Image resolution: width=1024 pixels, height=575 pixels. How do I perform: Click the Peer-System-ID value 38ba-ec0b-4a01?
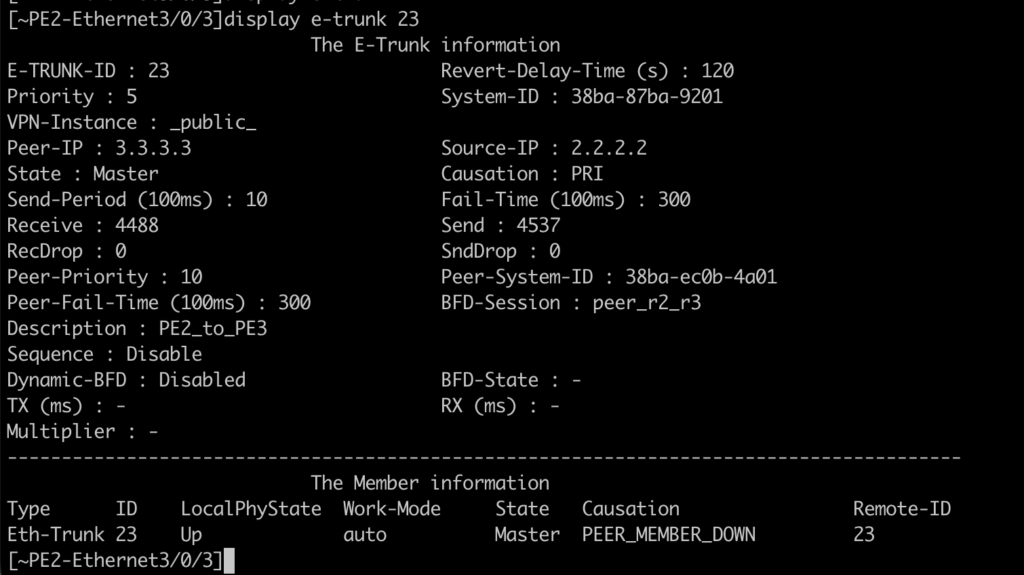700,277
